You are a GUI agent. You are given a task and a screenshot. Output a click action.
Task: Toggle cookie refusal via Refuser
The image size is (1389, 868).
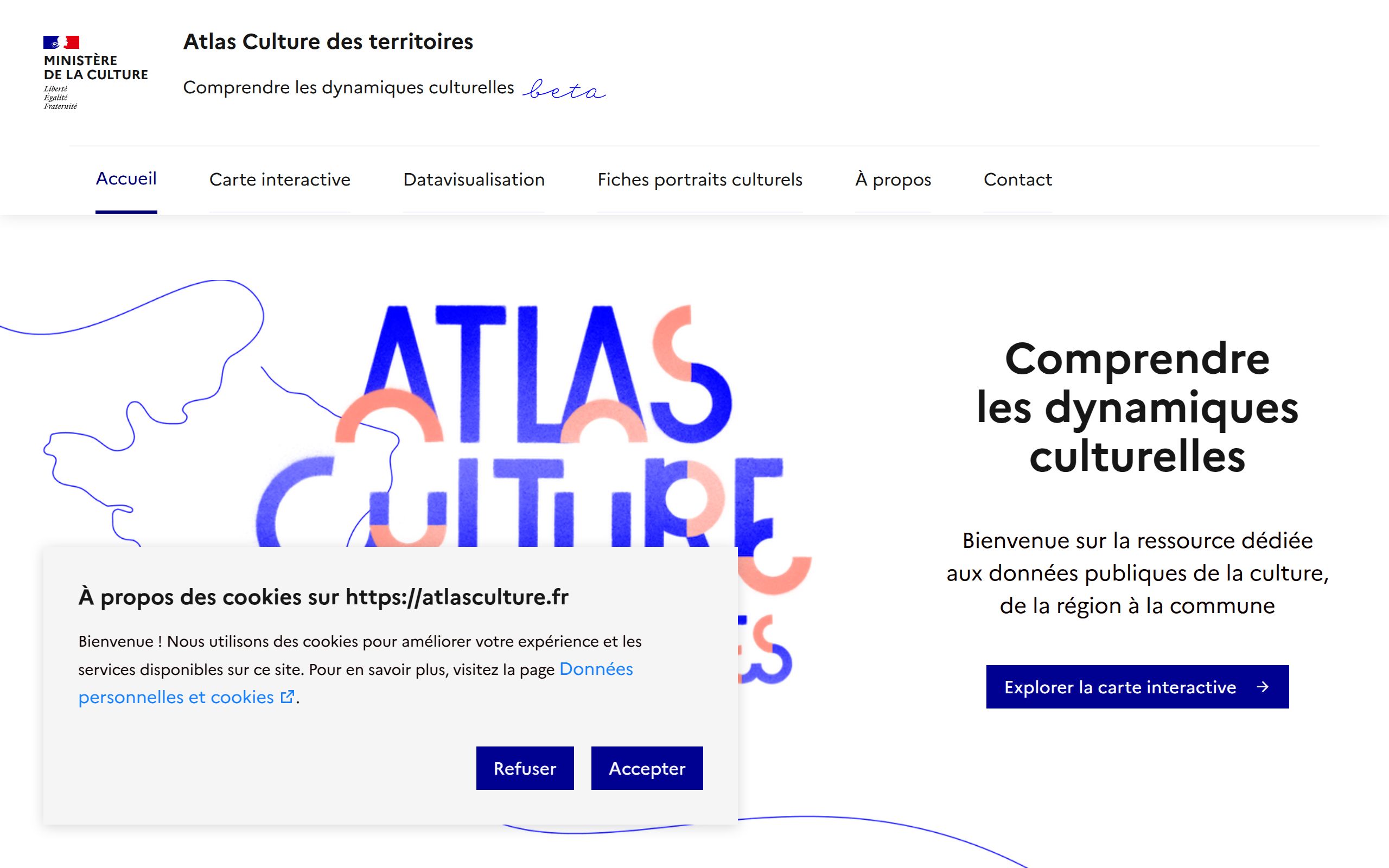pos(524,768)
